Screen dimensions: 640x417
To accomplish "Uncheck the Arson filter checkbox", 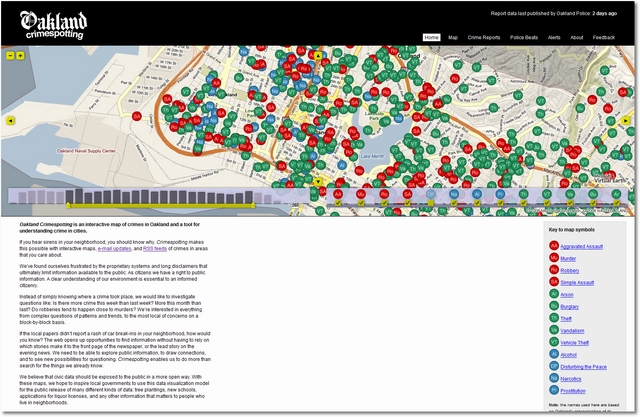I will click(x=616, y=203).
